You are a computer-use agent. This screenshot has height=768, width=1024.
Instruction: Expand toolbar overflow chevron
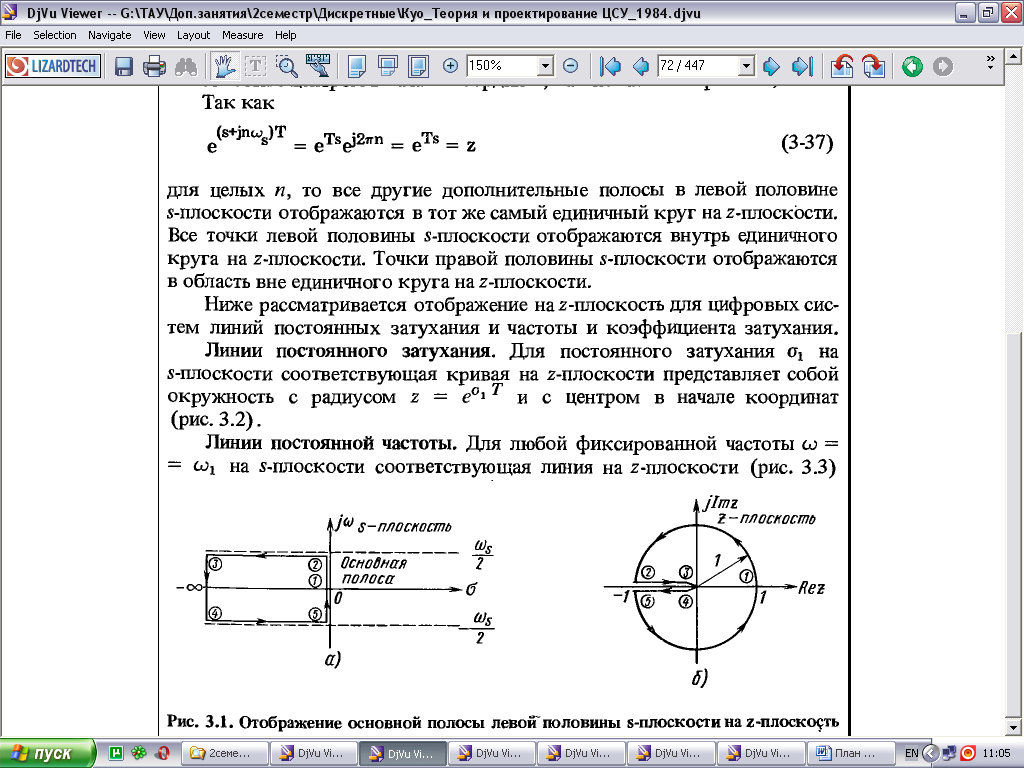990,62
